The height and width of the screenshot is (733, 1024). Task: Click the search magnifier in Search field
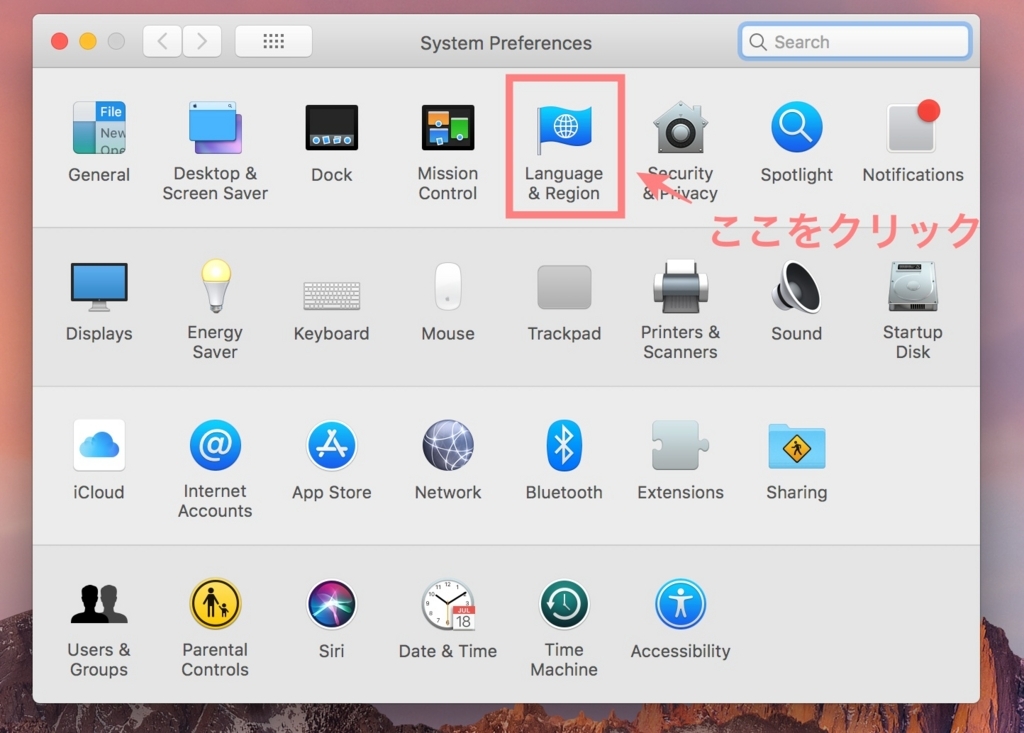point(758,42)
